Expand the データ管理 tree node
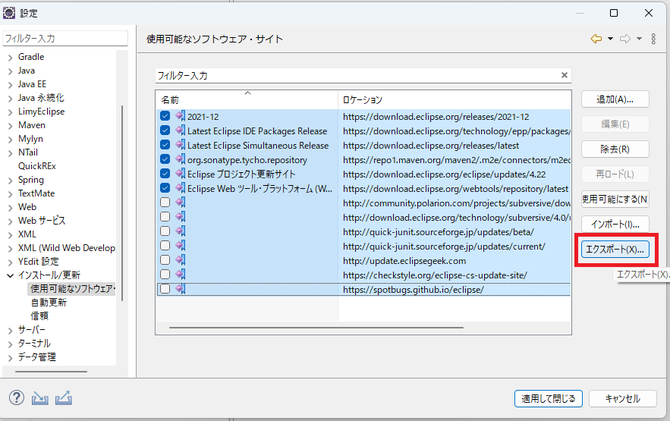This screenshot has height=421, width=670. [10, 358]
